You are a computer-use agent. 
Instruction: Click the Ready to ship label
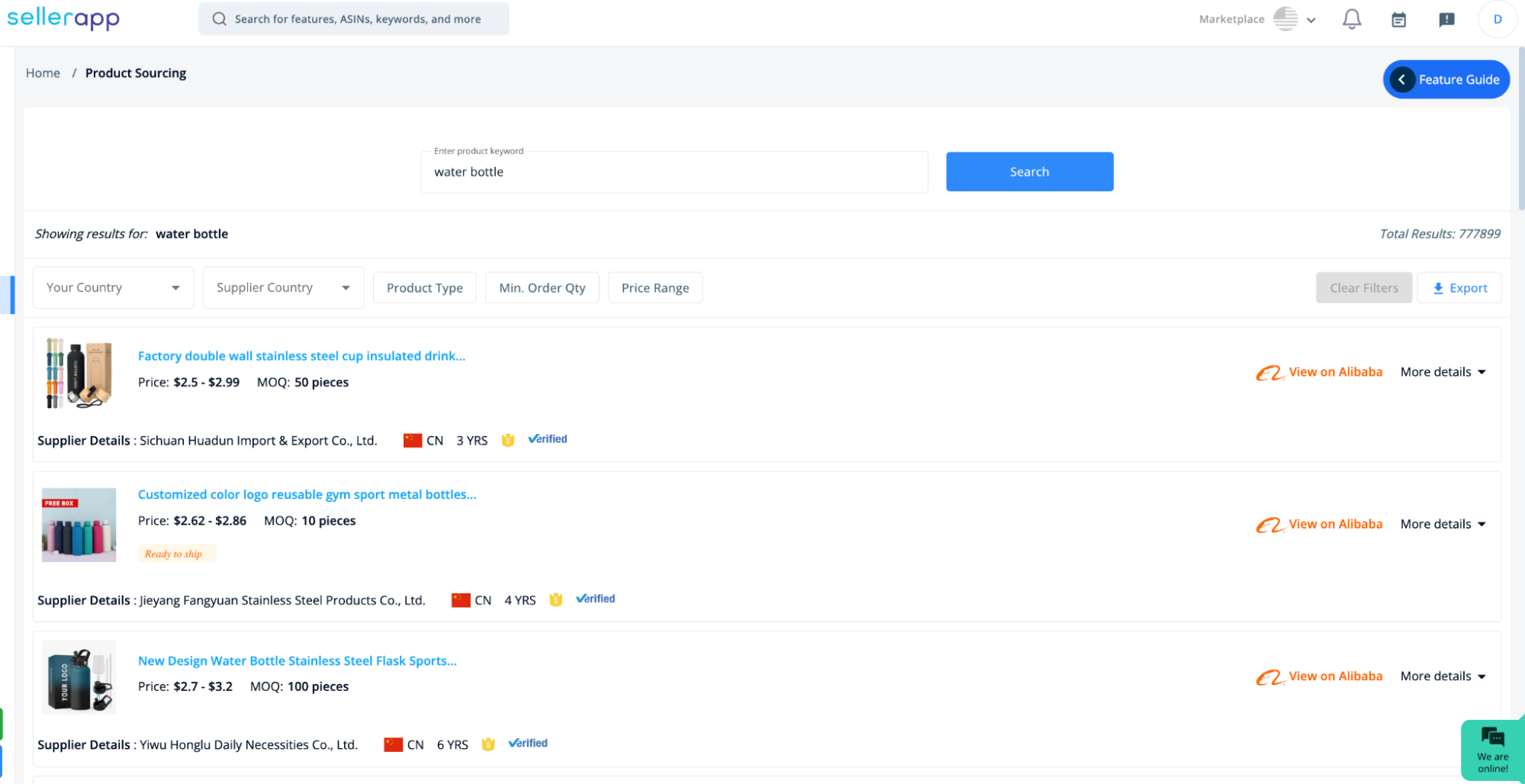coord(176,553)
